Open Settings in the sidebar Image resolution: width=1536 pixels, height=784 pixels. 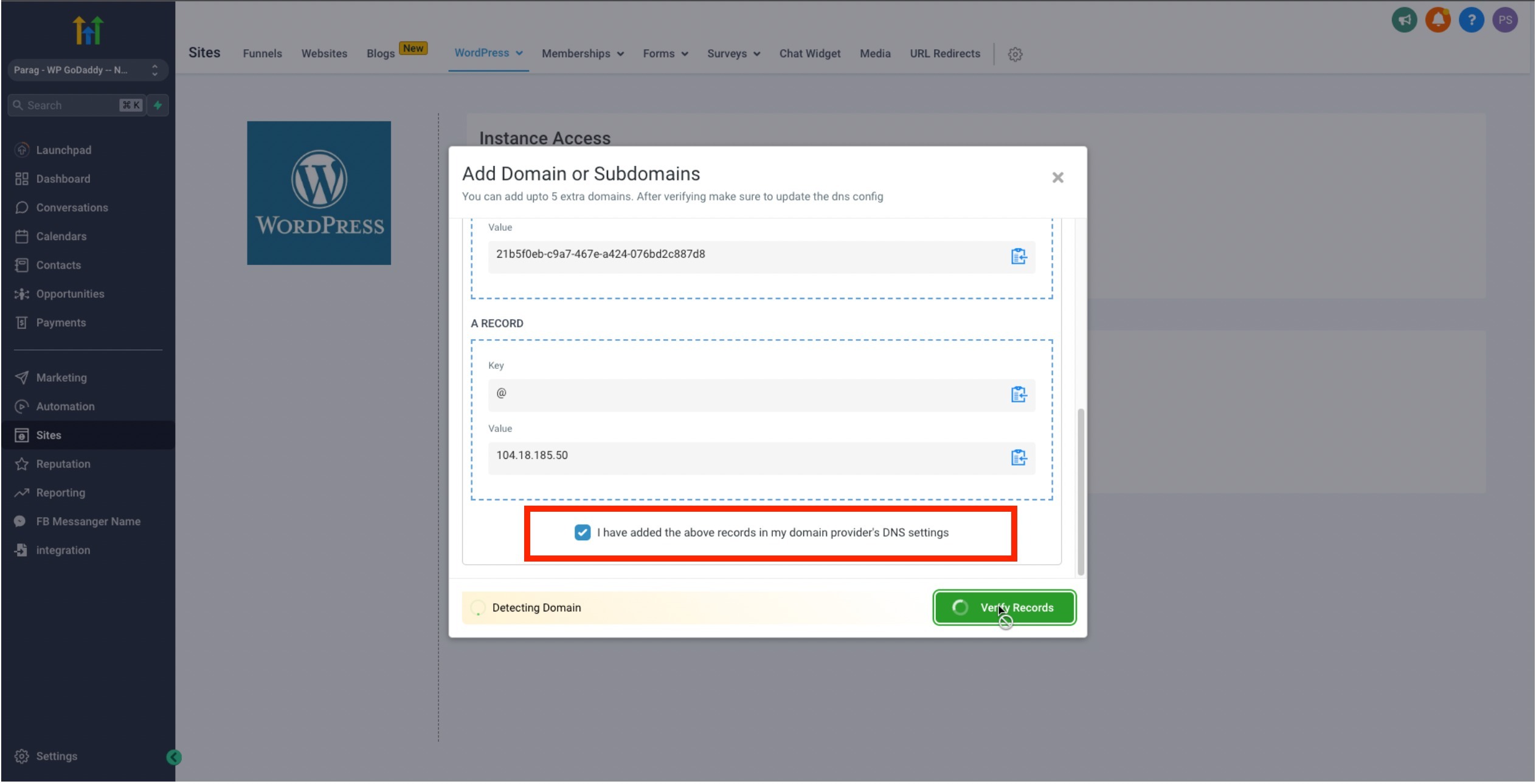click(56, 757)
